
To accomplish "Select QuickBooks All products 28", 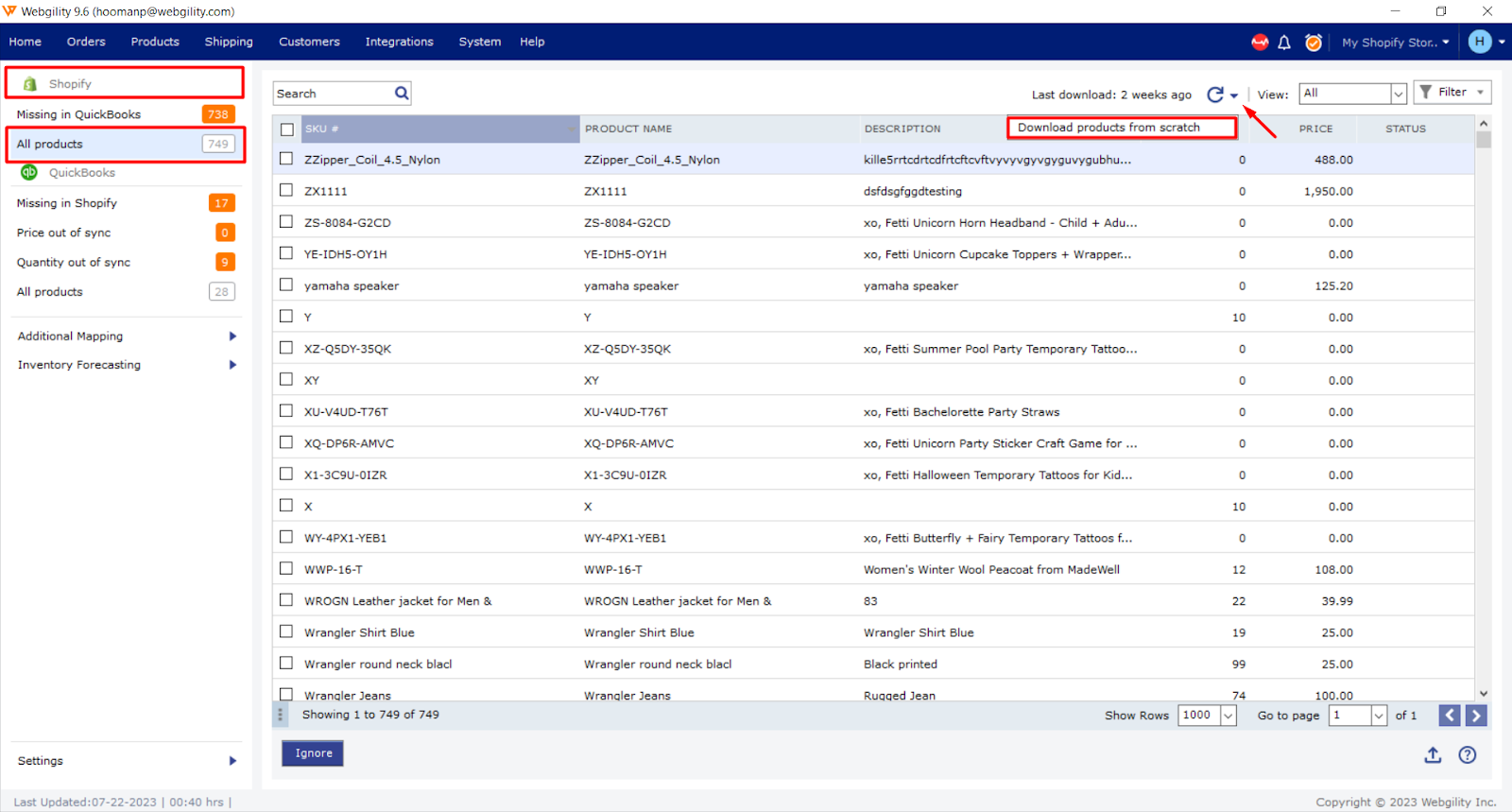I will [x=126, y=292].
